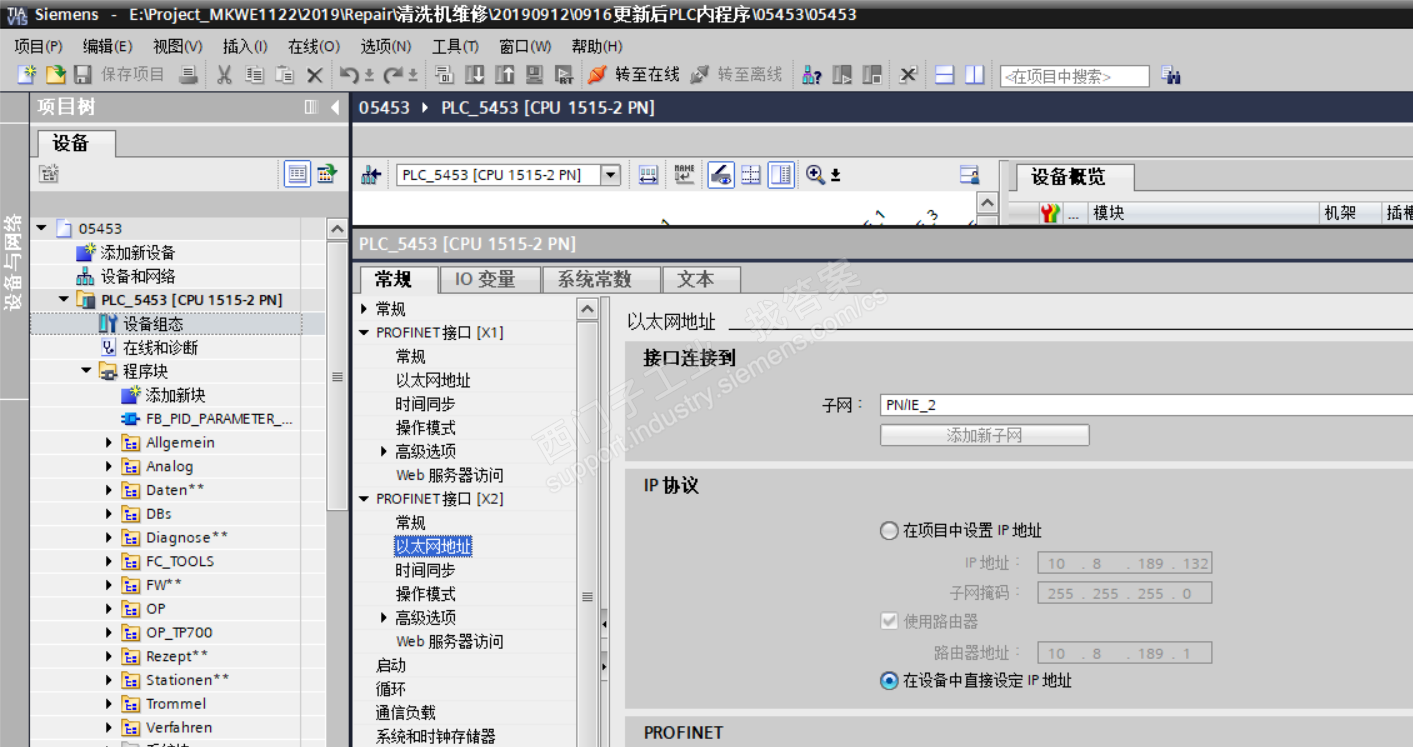Click the paste icon in the toolbar
Image resolution: width=1413 pixels, height=747 pixels.
(x=285, y=75)
